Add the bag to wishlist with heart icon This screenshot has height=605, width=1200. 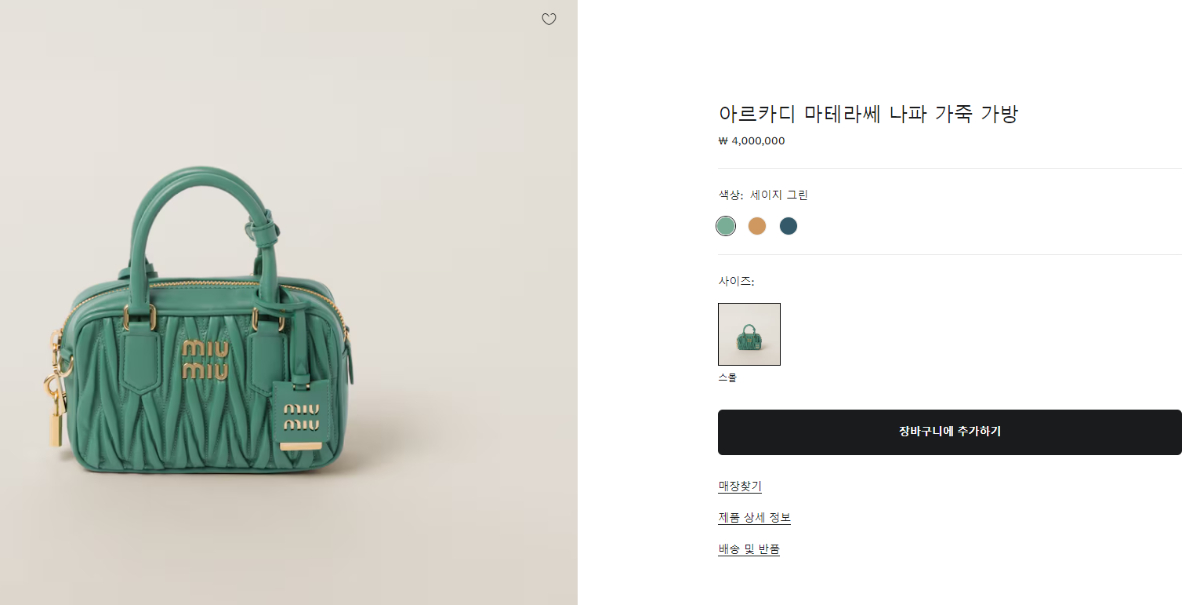[549, 19]
